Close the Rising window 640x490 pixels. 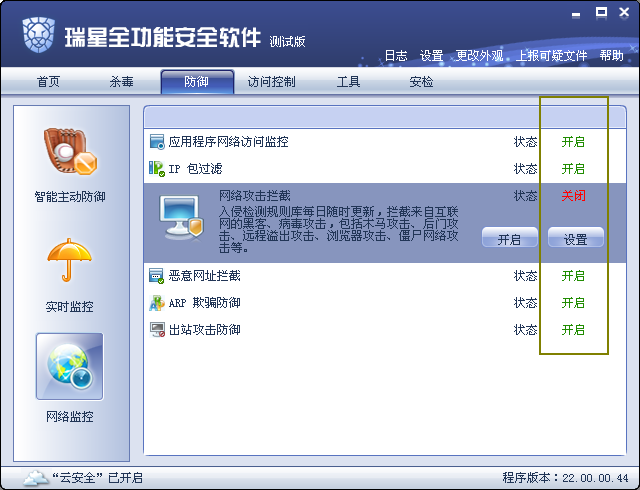pyautogui.click(x=624, y=13)
